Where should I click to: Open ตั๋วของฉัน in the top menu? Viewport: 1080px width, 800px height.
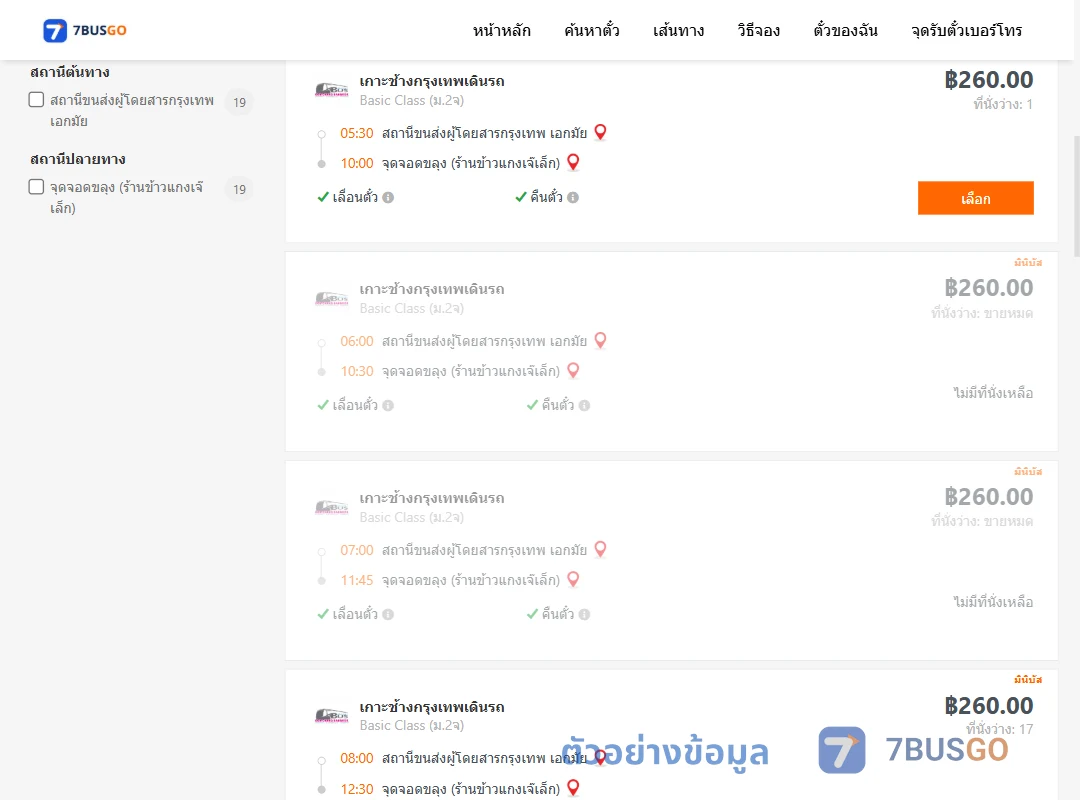845,30
